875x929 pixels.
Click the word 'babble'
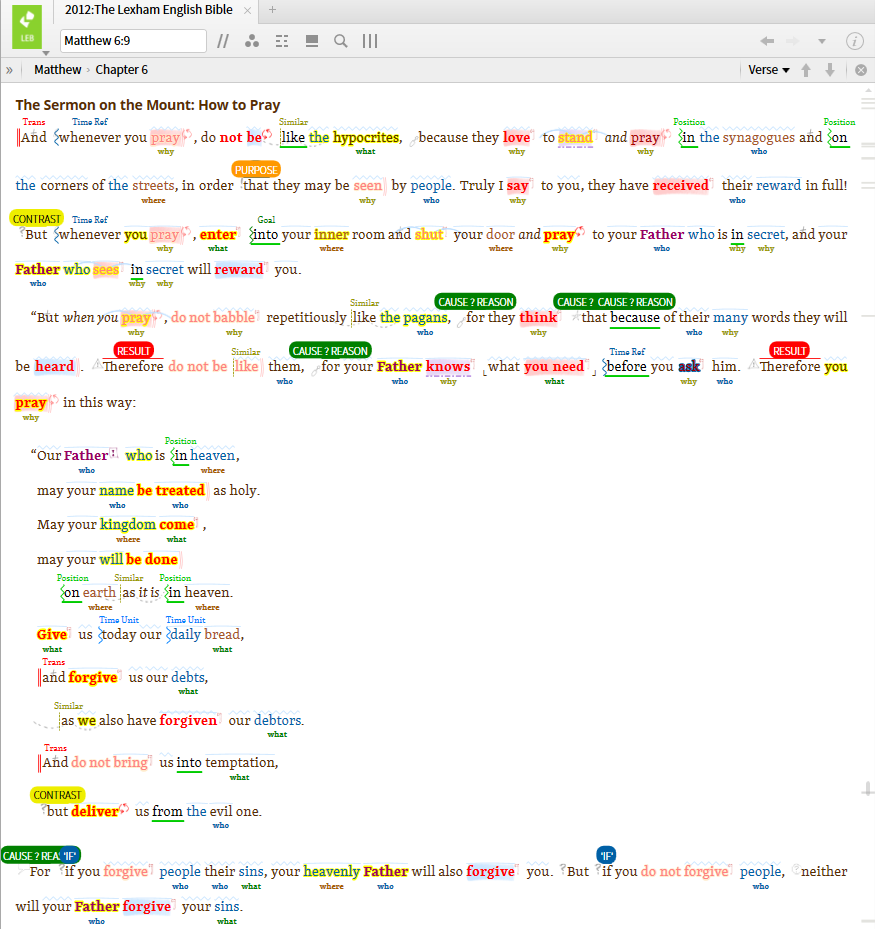coord(234,318)
